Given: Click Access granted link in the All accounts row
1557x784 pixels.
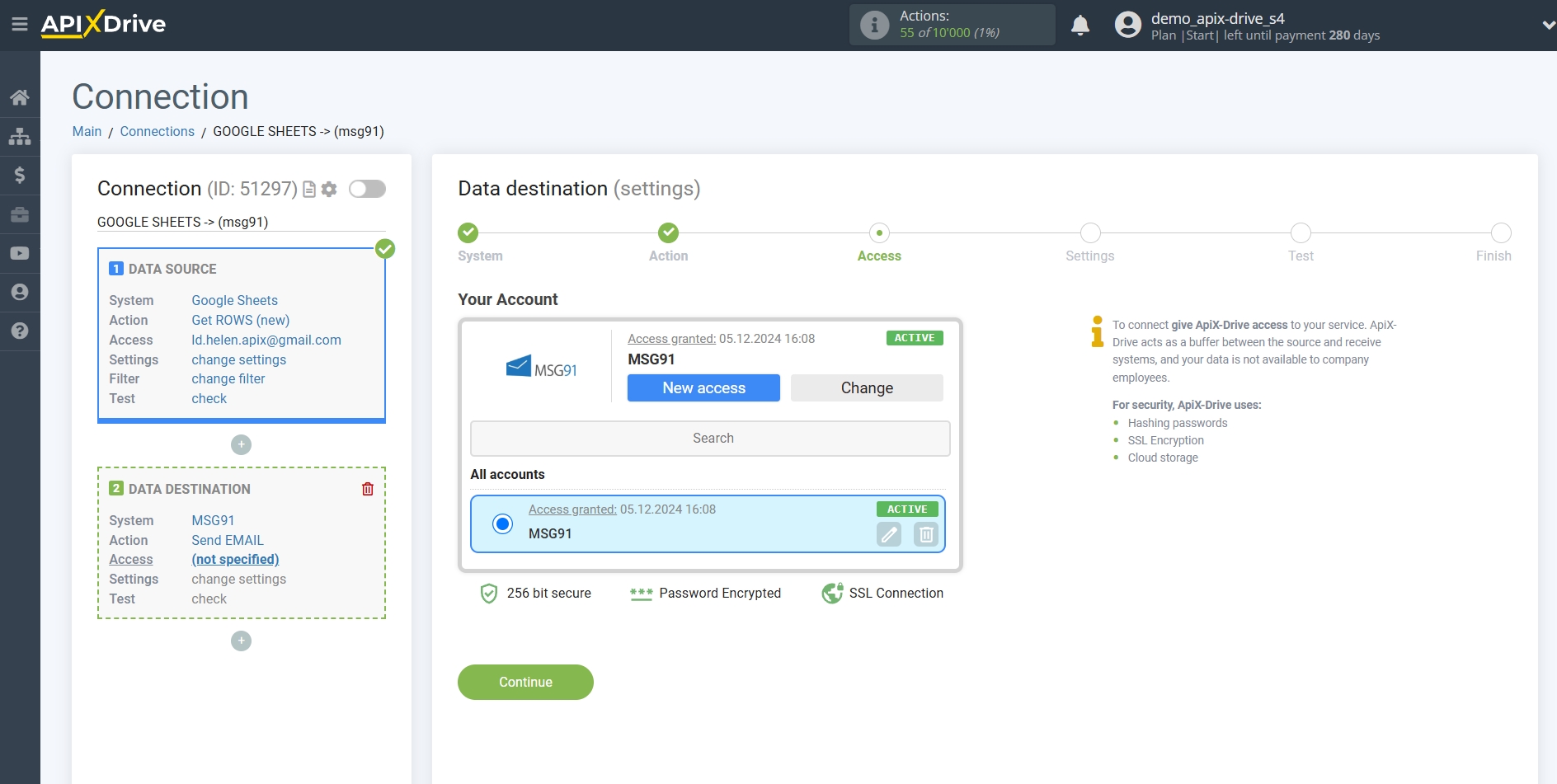Looking at the screenshot, I should point(572,509).
